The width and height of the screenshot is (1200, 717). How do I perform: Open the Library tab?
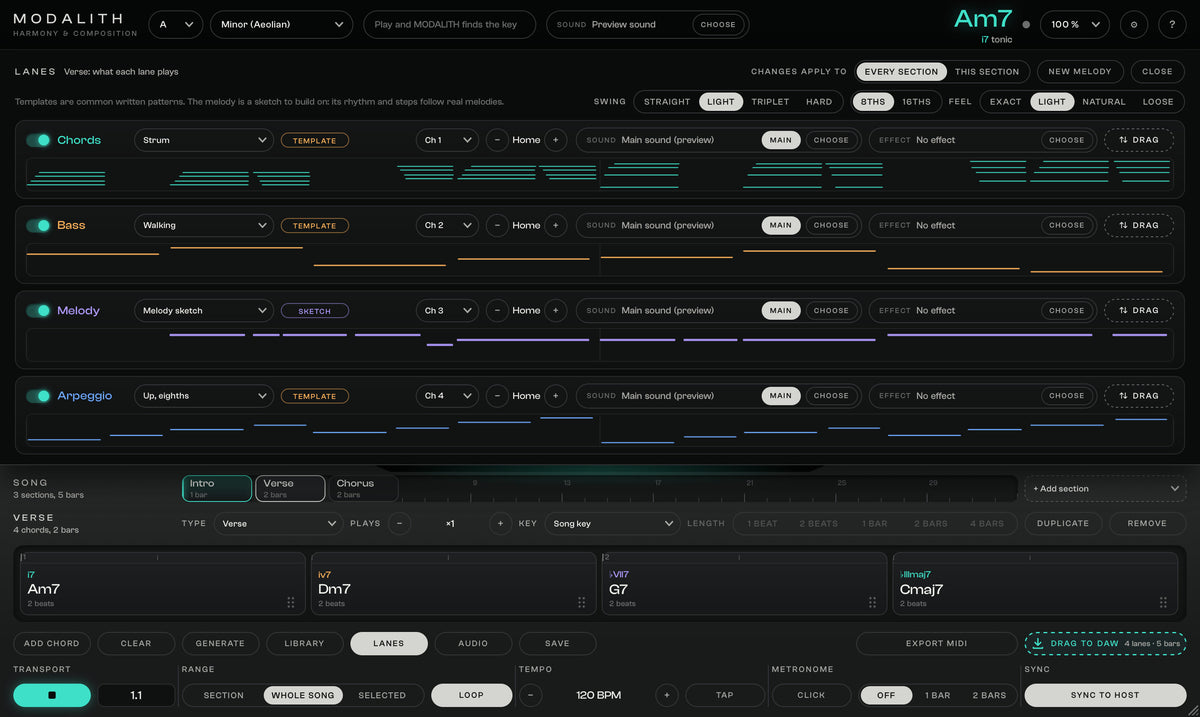[x=304, y=643]
